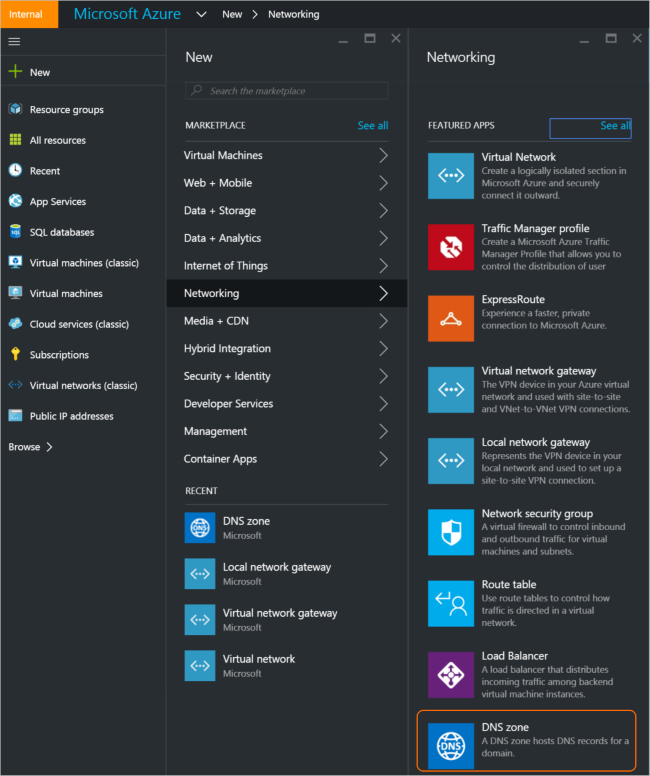The width and height of the screenshot is (650, 776).
Task: Click the Resource groups cube icon
Action: (x=15, y=109)
